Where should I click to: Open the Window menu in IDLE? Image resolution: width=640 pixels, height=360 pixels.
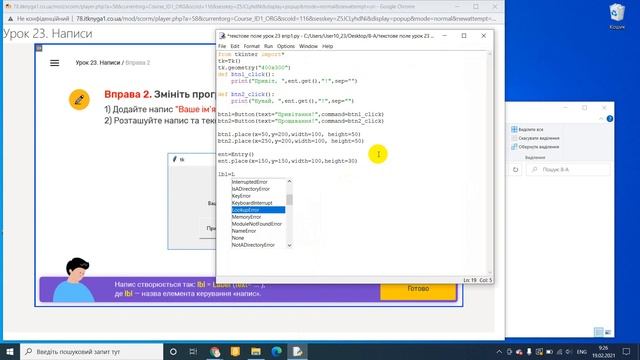point(308,46)
